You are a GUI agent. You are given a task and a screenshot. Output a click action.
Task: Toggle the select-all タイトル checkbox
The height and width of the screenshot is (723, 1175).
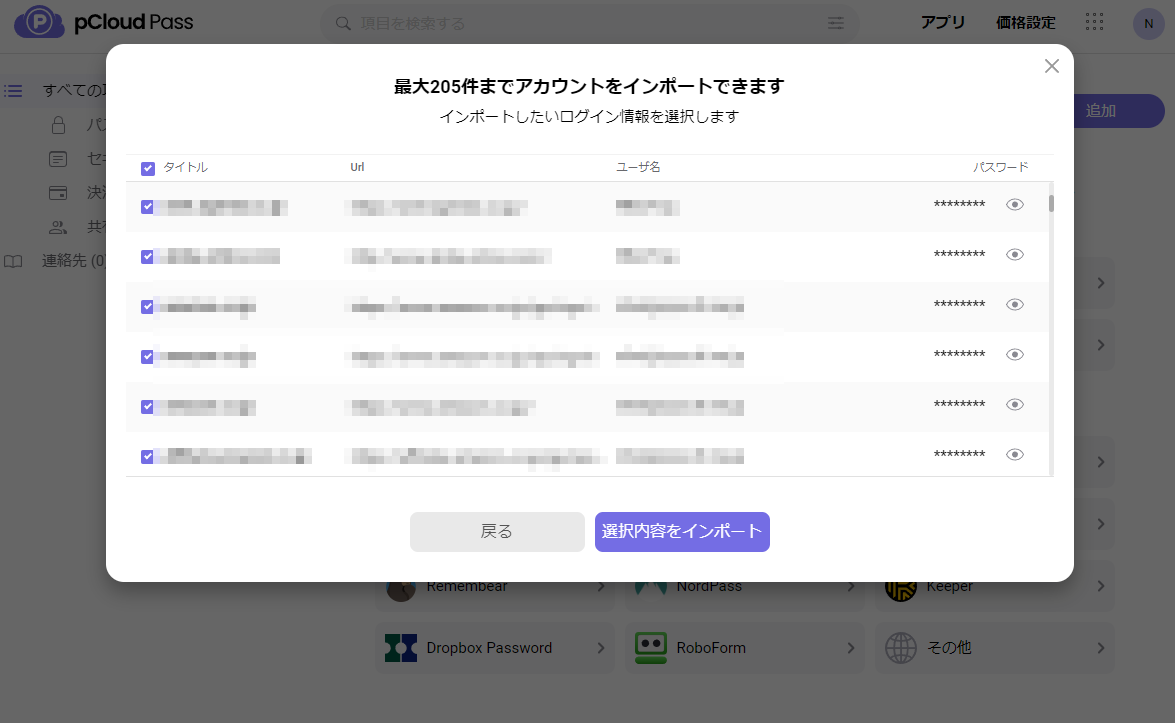click(148, 169)
